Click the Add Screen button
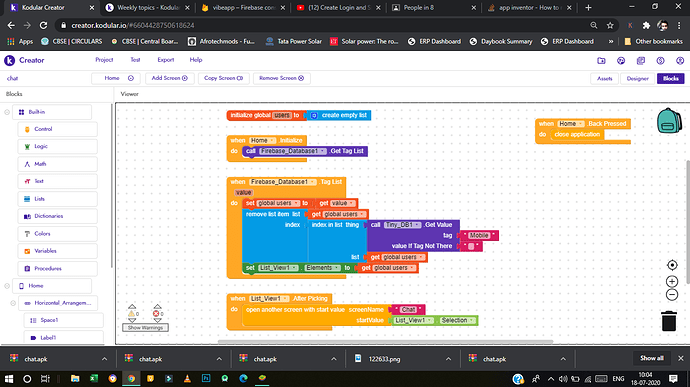 pos(169,78)
